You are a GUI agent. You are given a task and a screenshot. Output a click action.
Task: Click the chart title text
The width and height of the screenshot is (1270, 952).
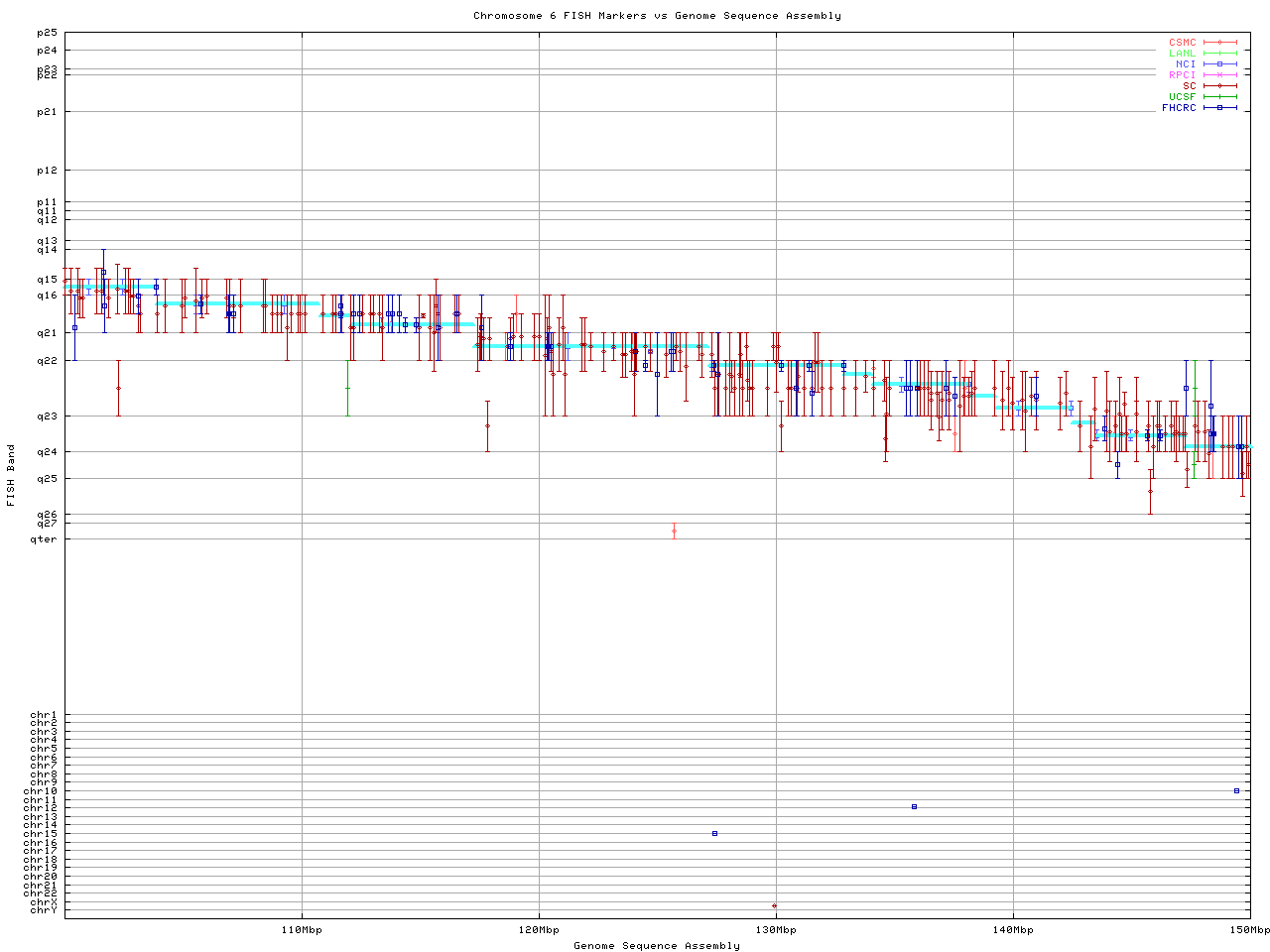(x=657, y=16)
